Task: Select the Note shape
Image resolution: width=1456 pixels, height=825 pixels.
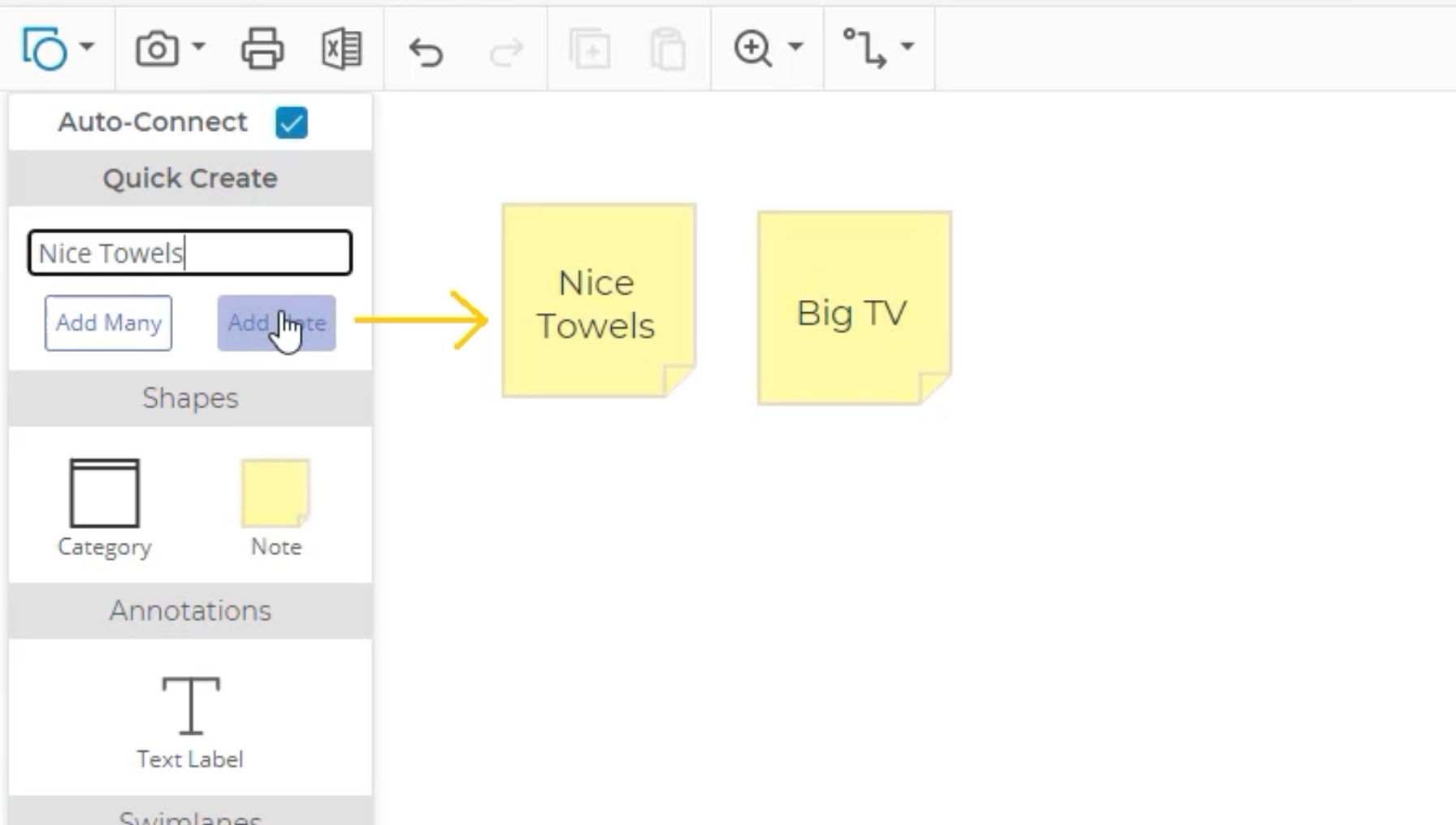Action: pos(275,492)
